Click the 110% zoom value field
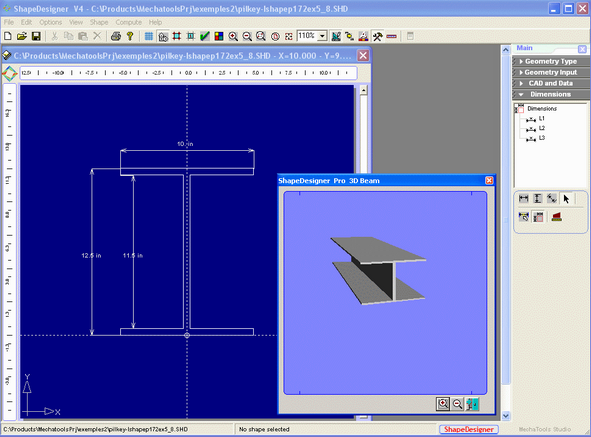Viewport: 591px width, 437px height. point(307,36)
